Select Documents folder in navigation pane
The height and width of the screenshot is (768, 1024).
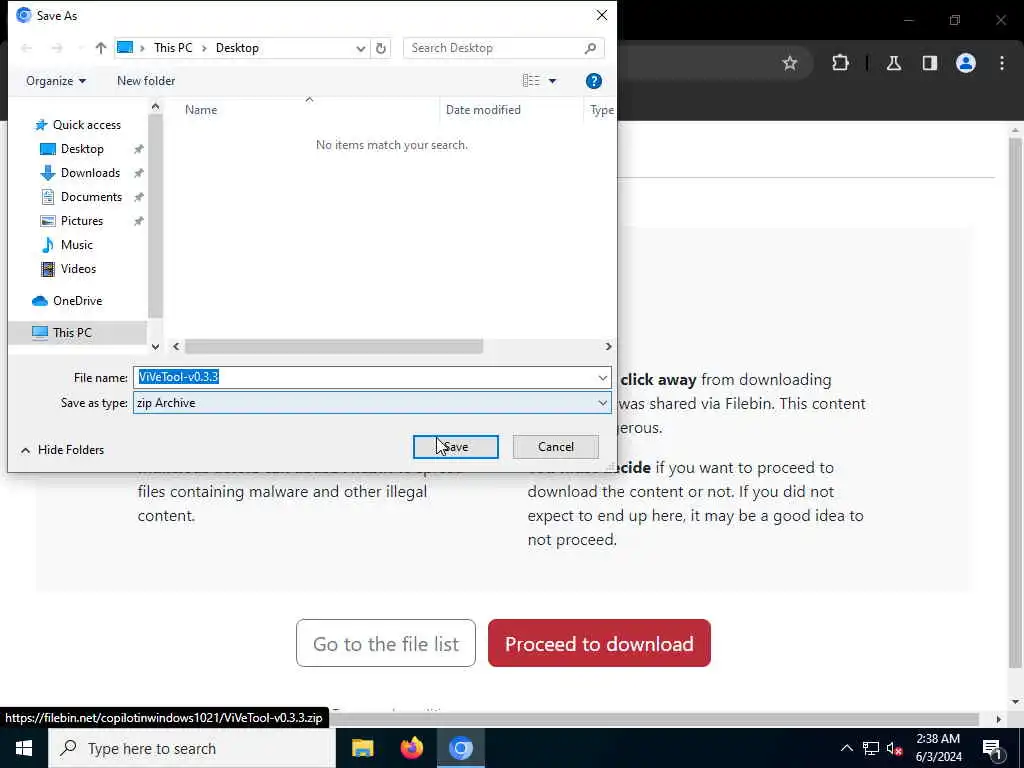[91, 197]
